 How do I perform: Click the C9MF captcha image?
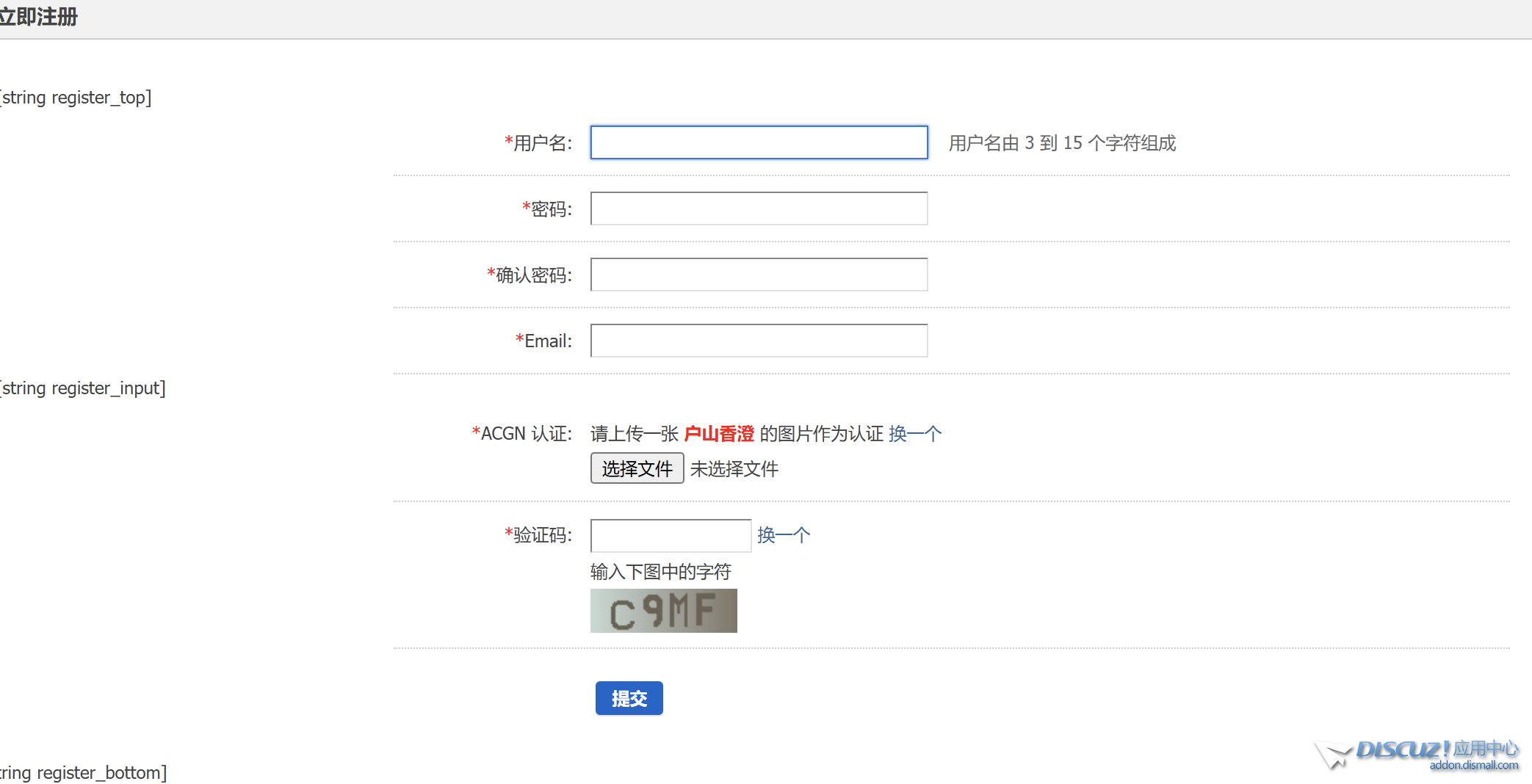663,611
